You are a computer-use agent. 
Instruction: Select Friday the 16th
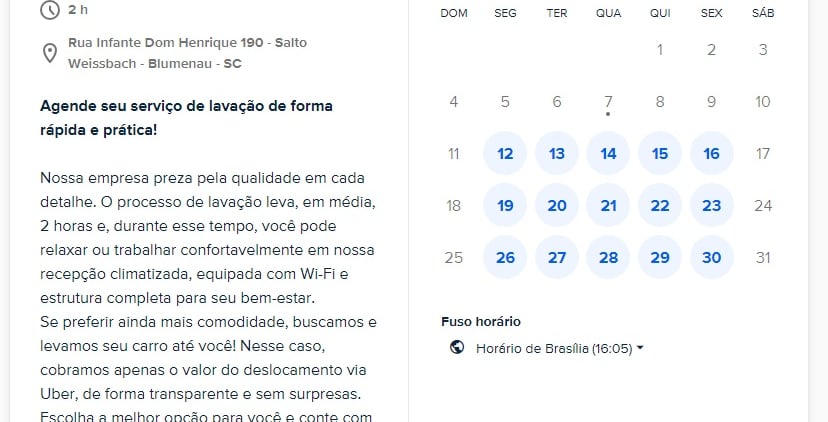click(711, 153)
